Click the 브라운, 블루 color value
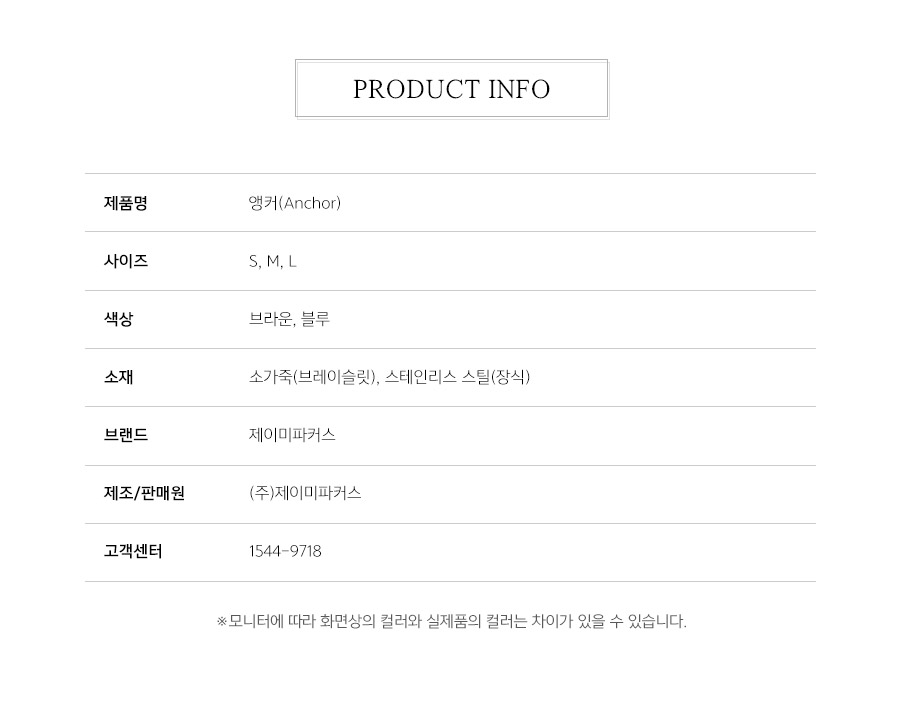 tap(289, 319)
